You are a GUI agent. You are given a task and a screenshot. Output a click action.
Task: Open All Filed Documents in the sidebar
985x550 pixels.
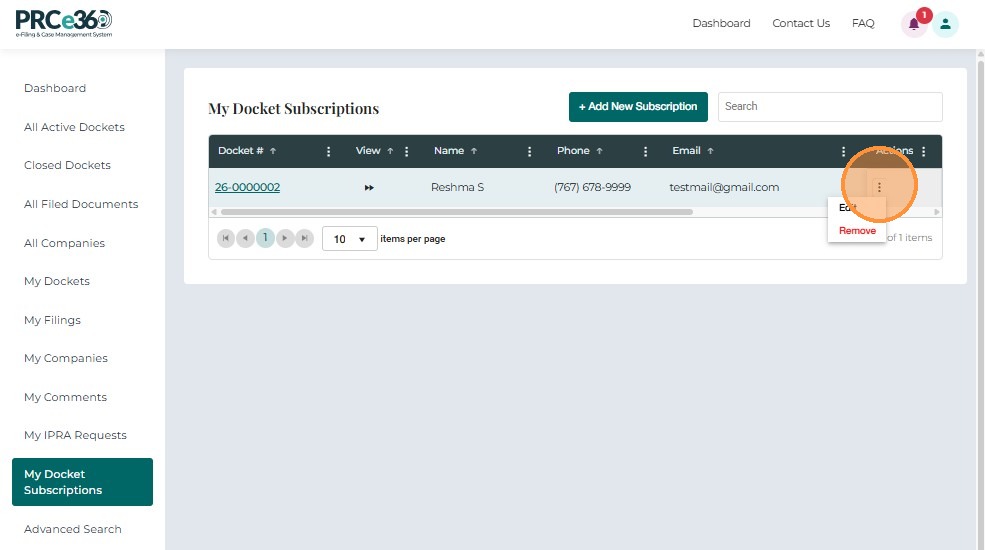point(81,204)
